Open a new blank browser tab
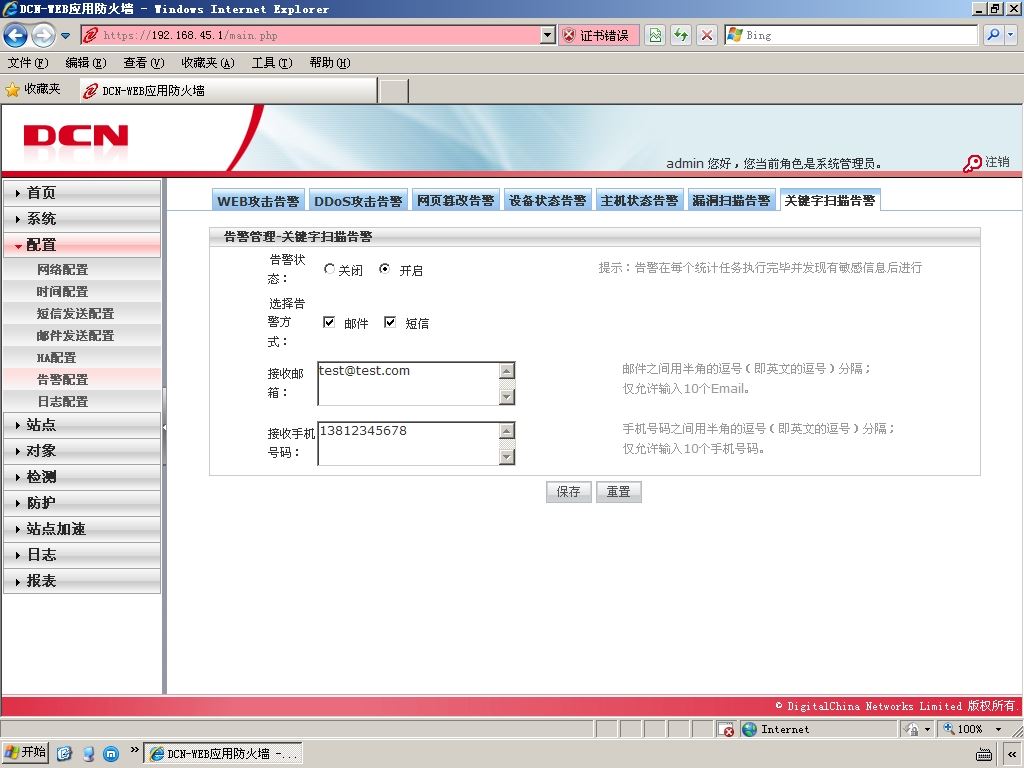The image size is (1024, 768). (394, 91)
